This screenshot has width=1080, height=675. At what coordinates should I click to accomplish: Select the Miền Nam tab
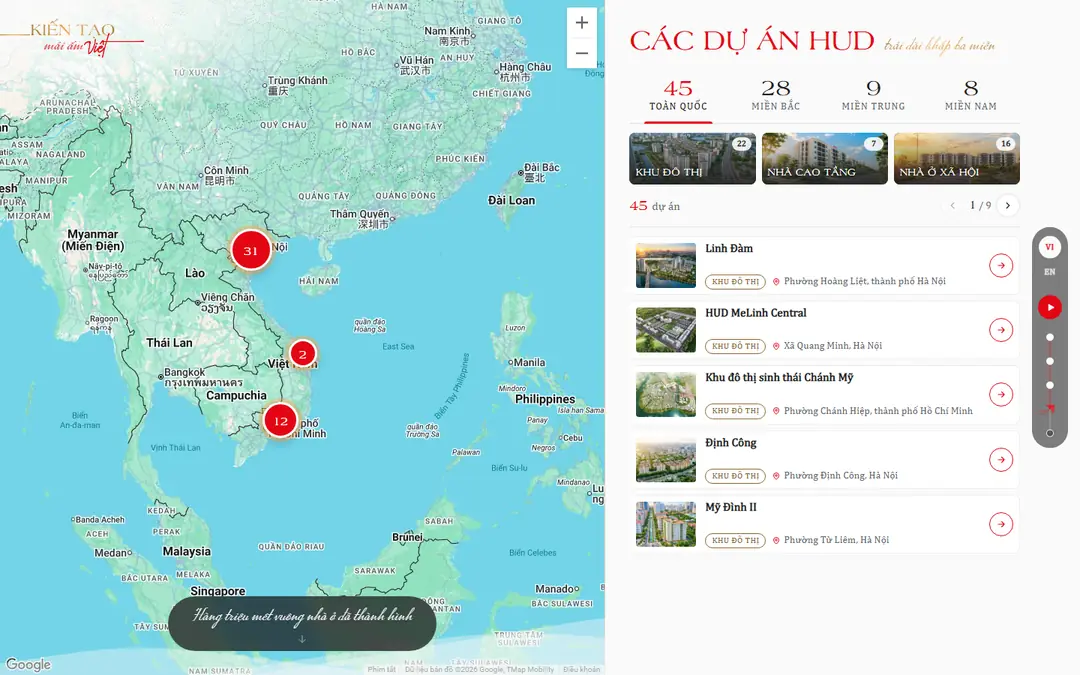tap(970, 96)
